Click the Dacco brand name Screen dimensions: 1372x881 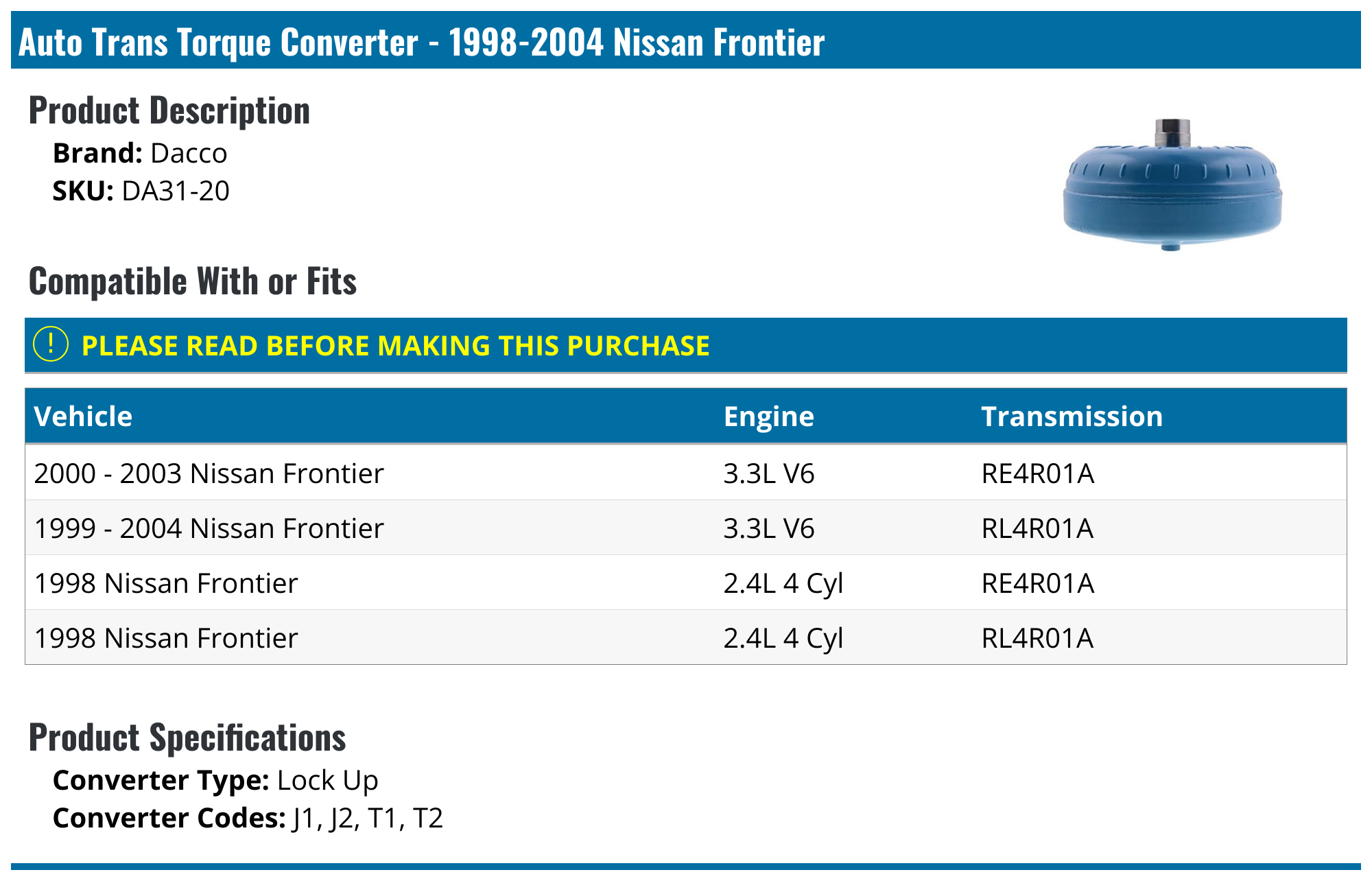(x=189, y=153)
